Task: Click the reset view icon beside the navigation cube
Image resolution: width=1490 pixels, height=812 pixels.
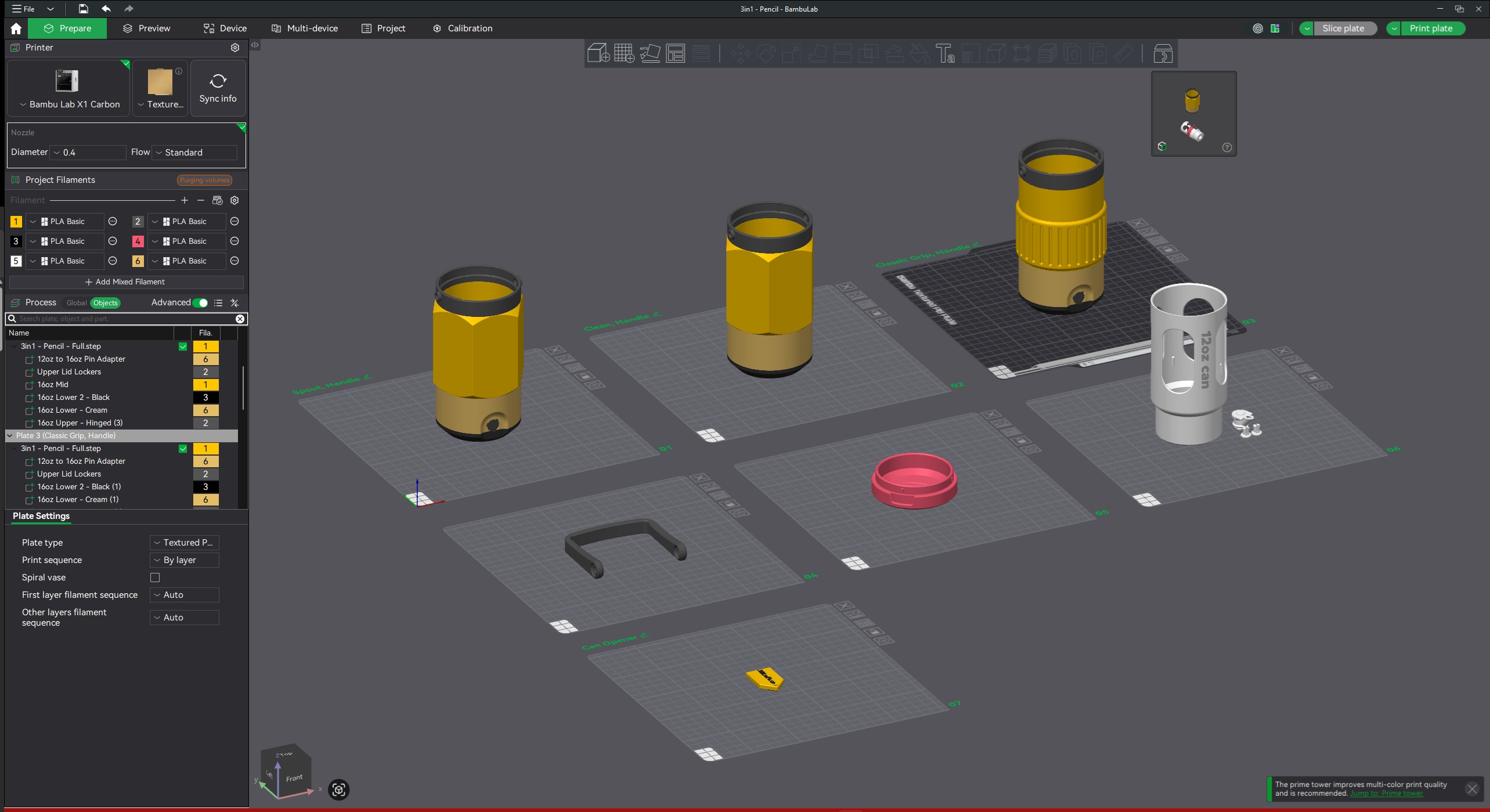Action: pos(339,789)
